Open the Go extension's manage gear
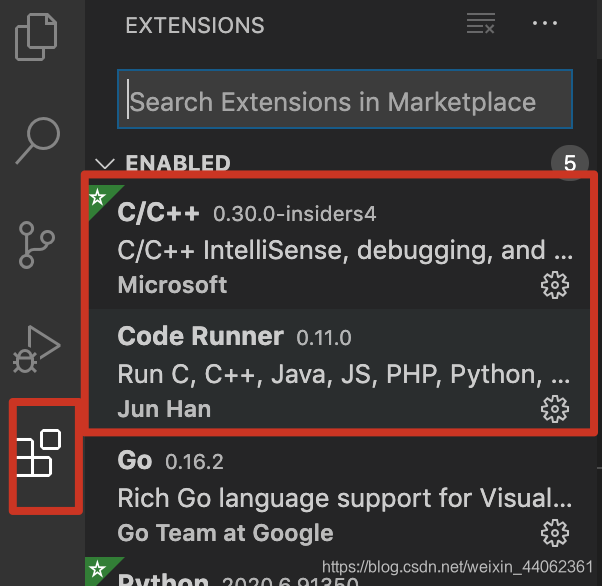 click(x=554, y=532)
